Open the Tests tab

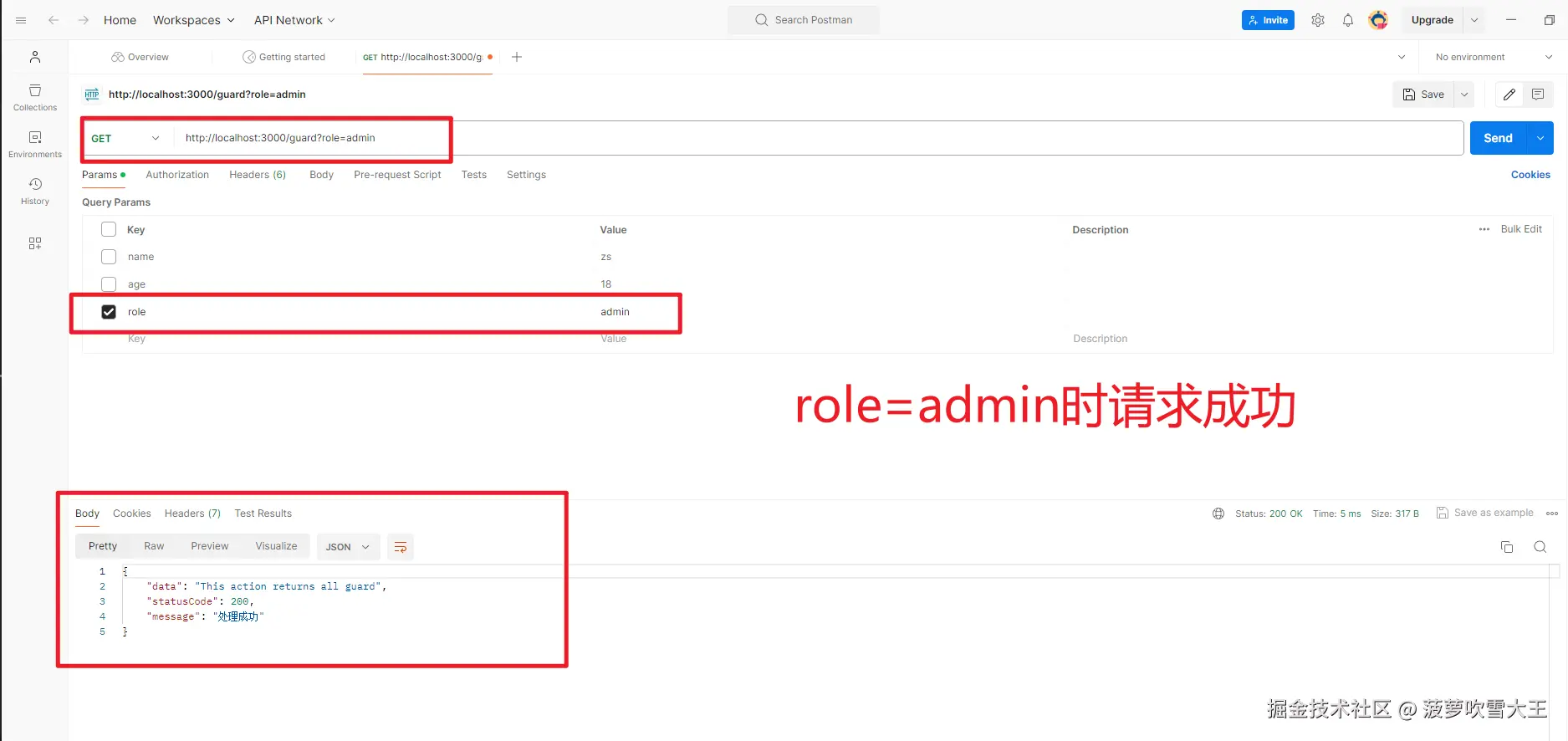(x=474, y=175)
